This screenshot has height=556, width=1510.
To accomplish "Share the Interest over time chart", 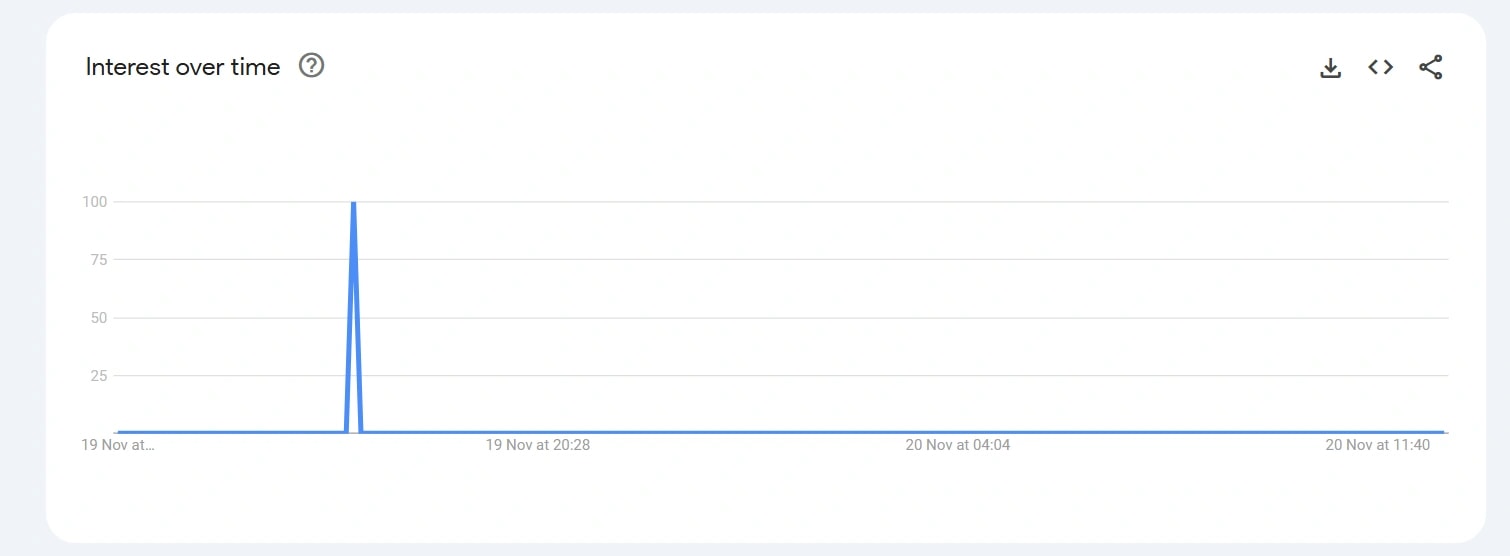I will tap(1430, 67).
